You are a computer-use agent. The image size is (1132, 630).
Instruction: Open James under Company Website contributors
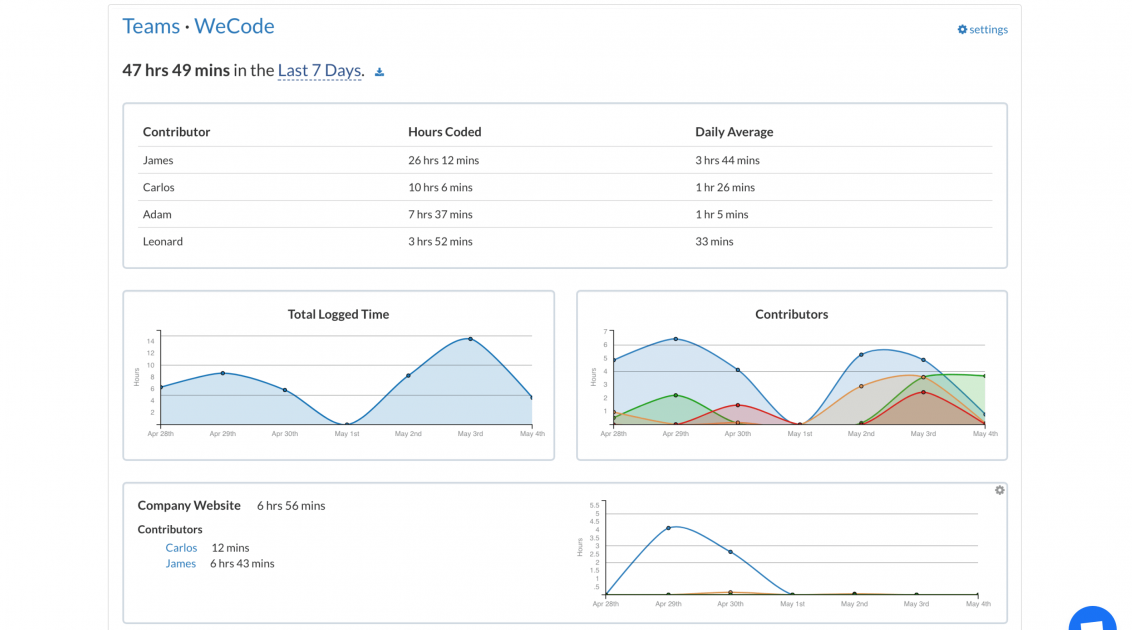[x=180, y=564]
